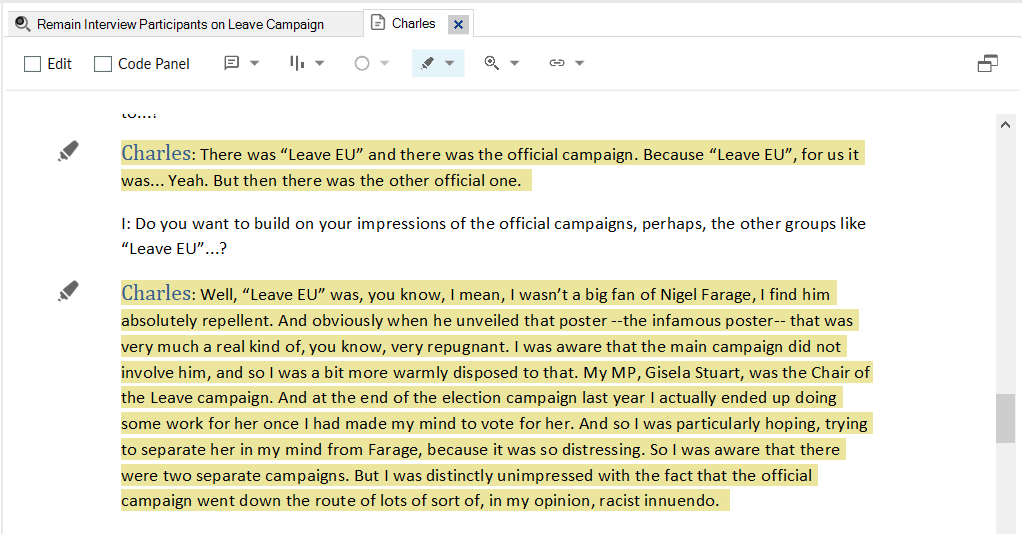
Task: Close the Charles tab
Action: 458,24
